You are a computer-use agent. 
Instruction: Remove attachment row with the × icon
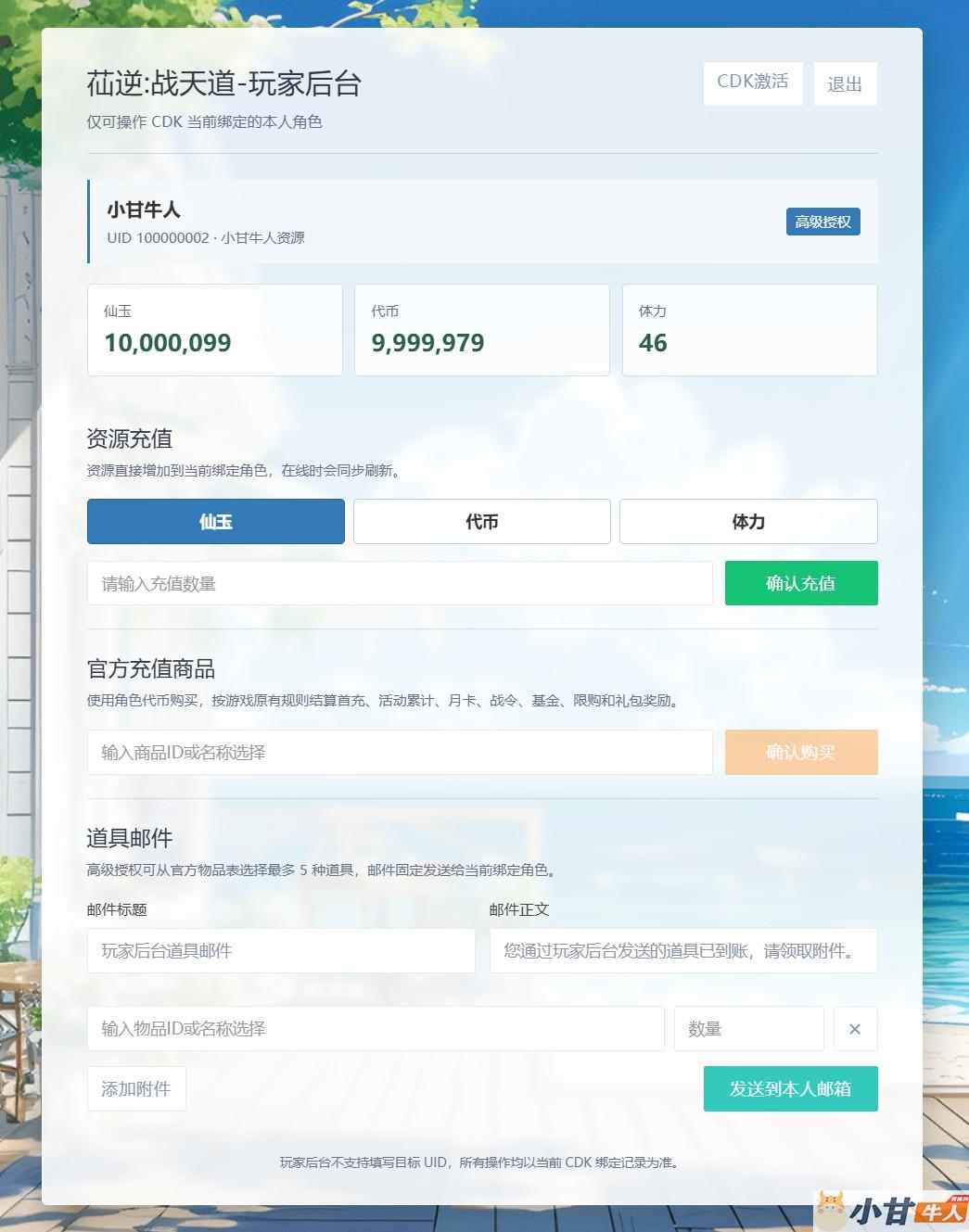tap(855, 1028)
